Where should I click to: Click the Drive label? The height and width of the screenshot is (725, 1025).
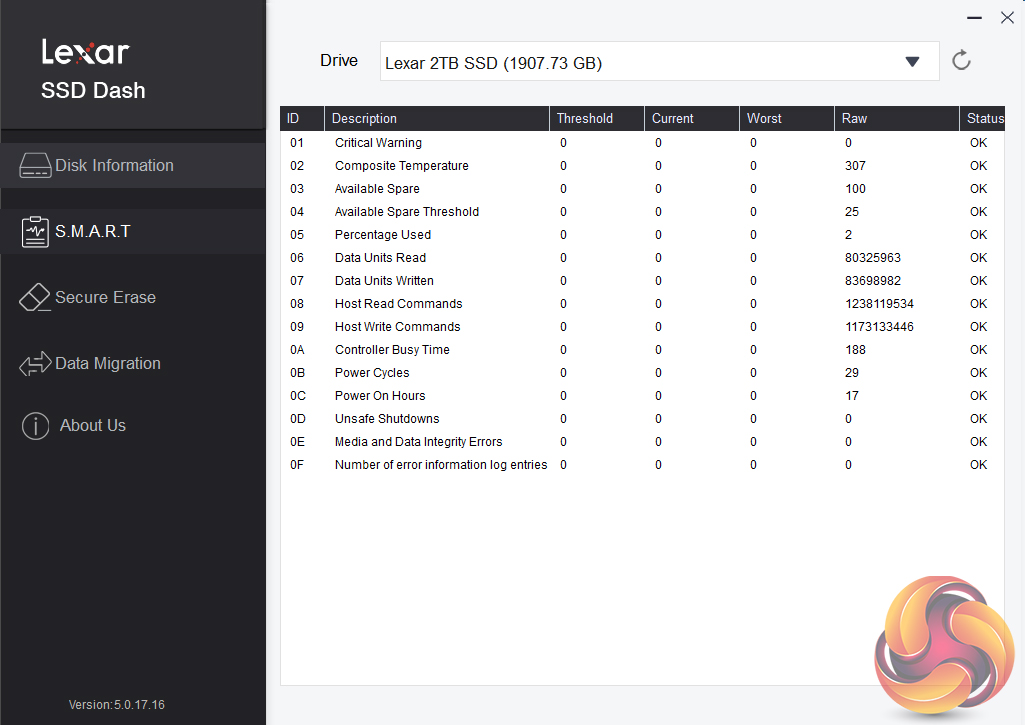tap(339, 61)
